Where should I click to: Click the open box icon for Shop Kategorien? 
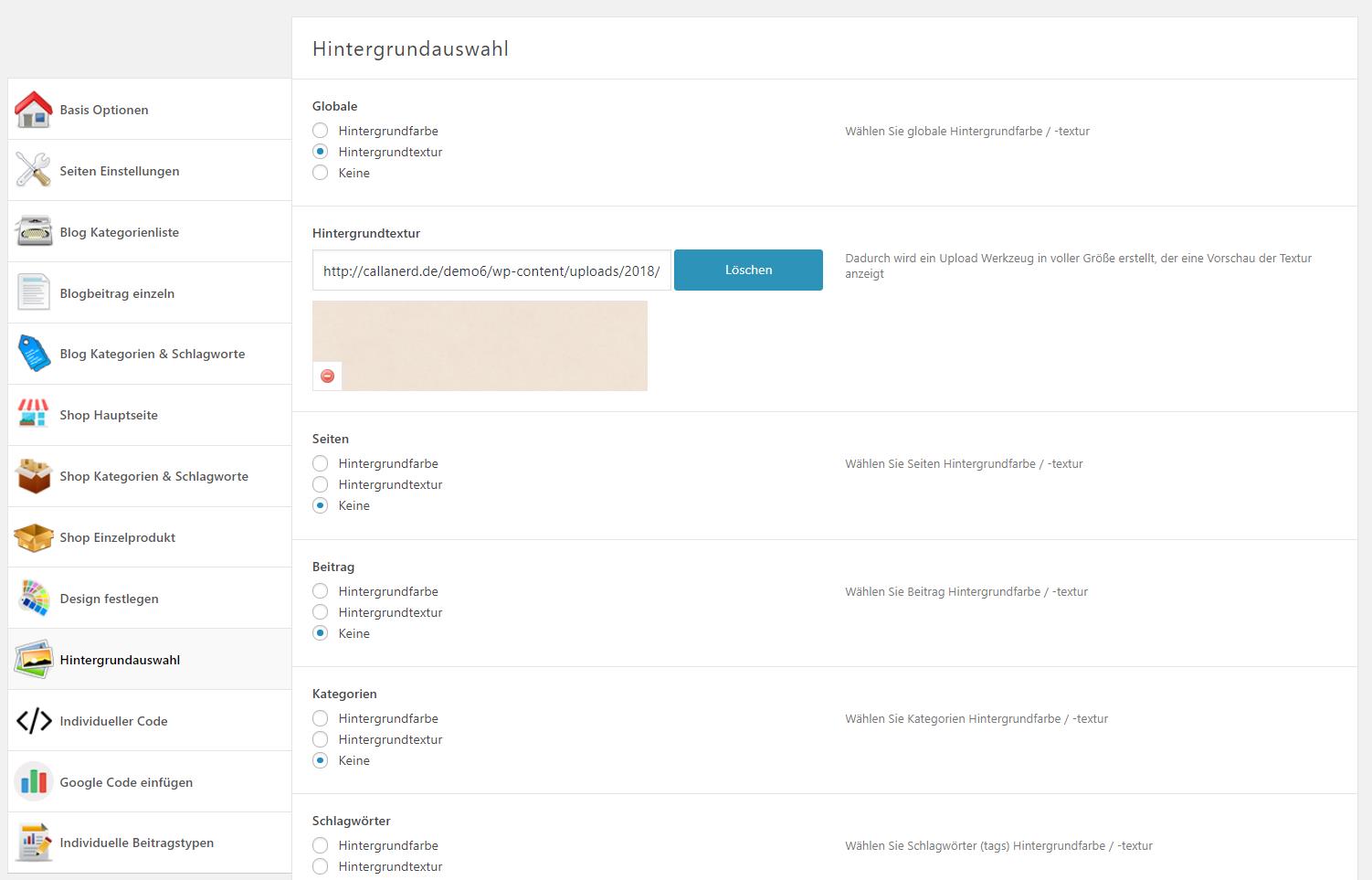[34, 476]
